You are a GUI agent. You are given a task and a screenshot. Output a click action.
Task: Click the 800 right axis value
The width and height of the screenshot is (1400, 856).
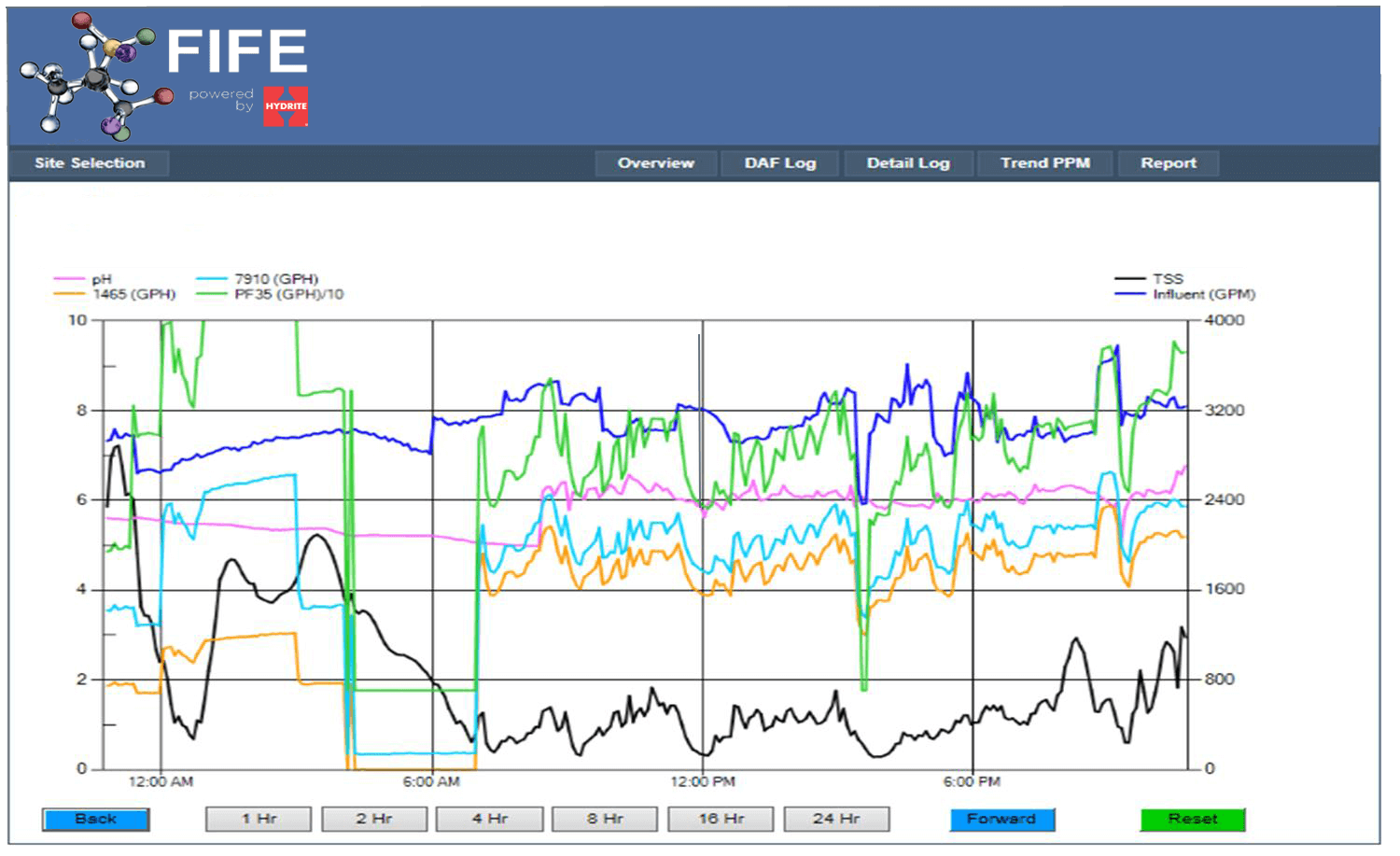coord(1219,679)
